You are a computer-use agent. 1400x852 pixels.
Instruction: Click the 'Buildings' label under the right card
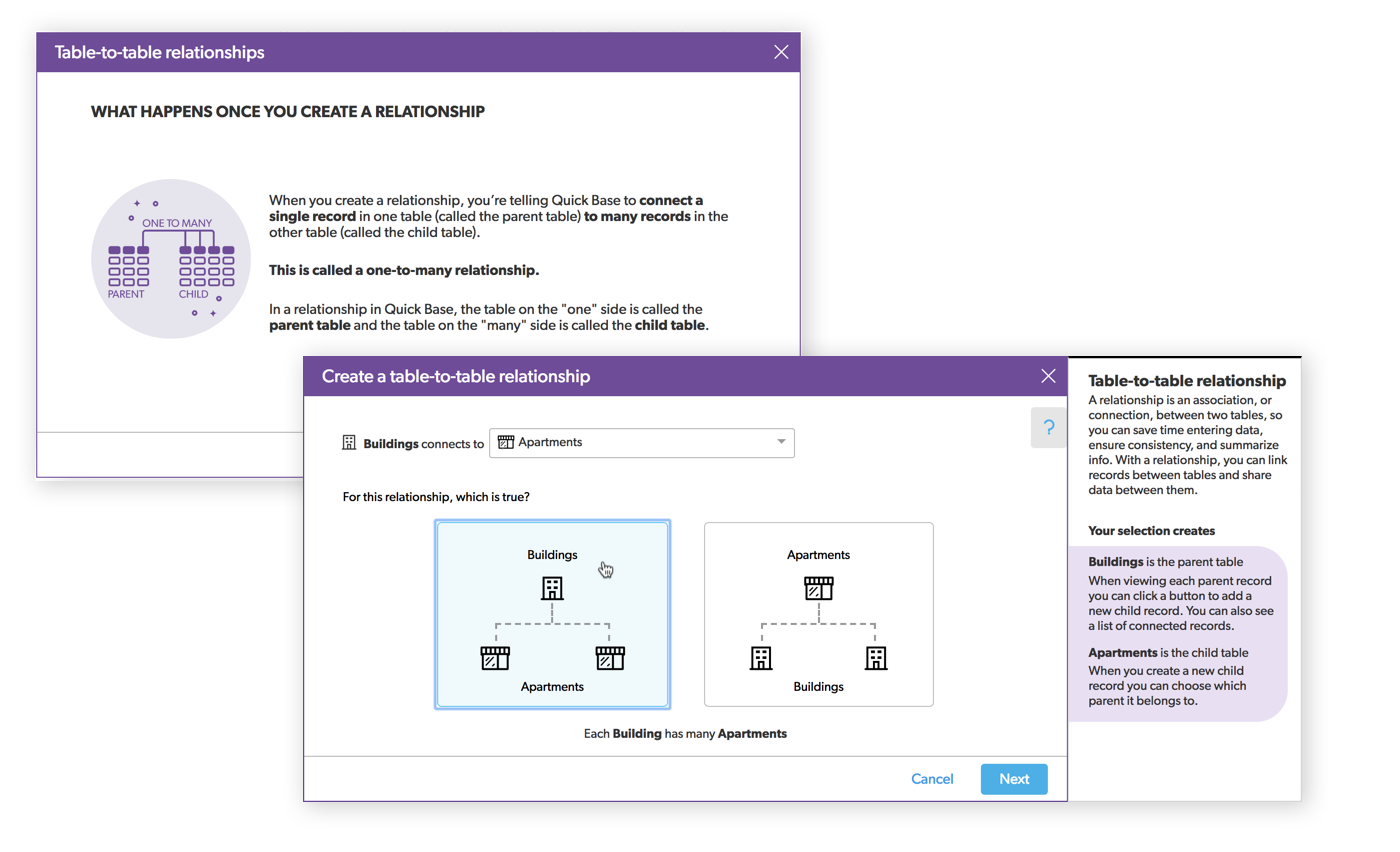pos(818,687)
